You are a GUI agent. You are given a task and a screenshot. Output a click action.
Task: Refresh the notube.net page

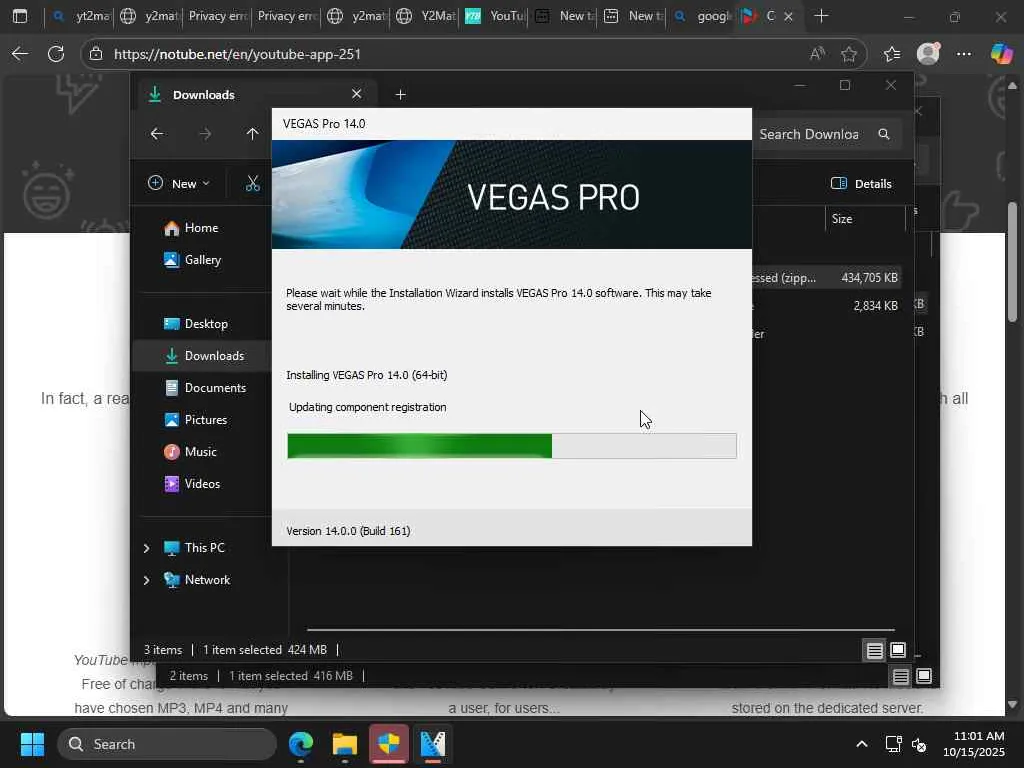[x=56, y=54]
